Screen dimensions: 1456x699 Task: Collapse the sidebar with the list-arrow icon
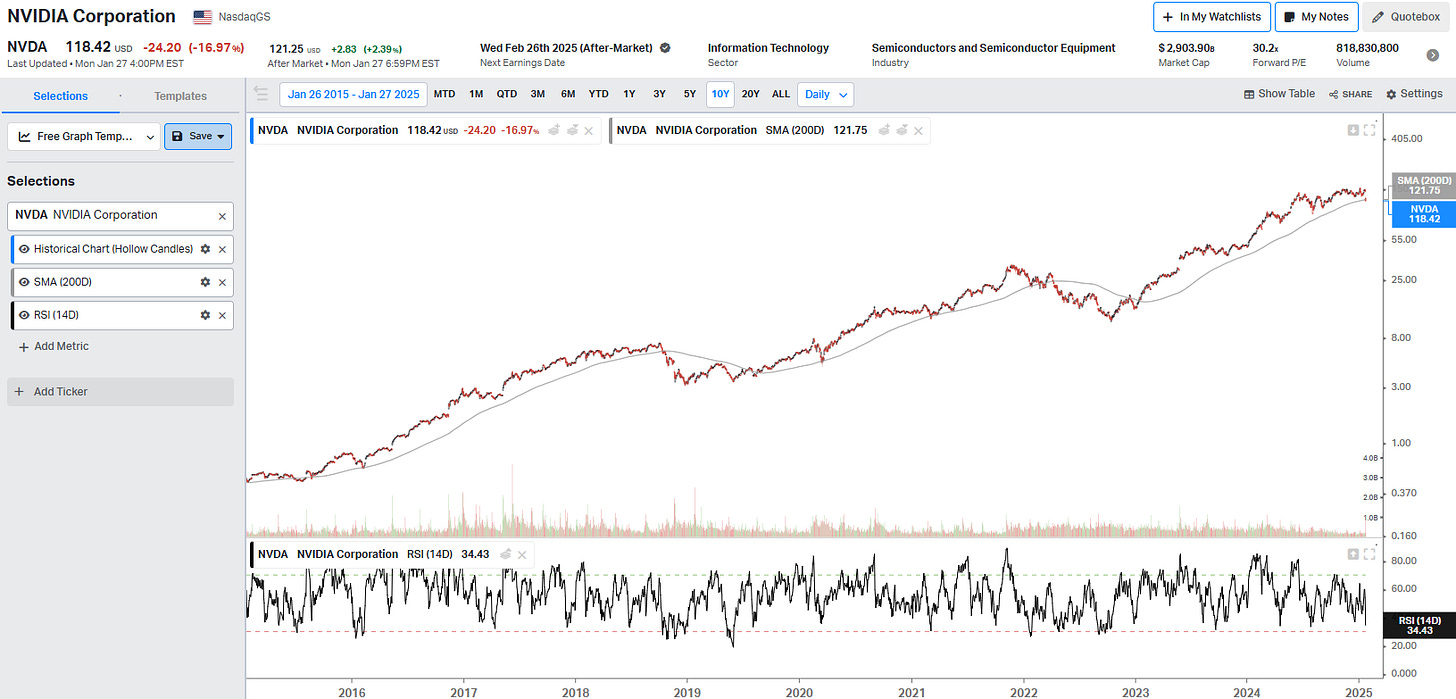coord(261,94)
